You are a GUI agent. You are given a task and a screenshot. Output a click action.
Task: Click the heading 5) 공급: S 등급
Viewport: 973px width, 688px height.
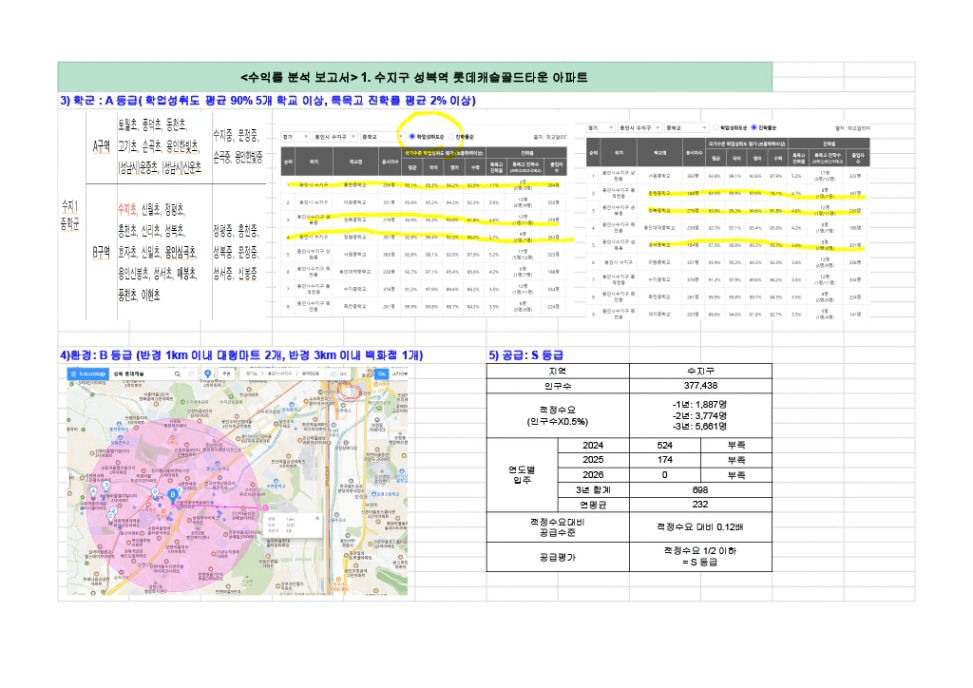pos(526,355)
